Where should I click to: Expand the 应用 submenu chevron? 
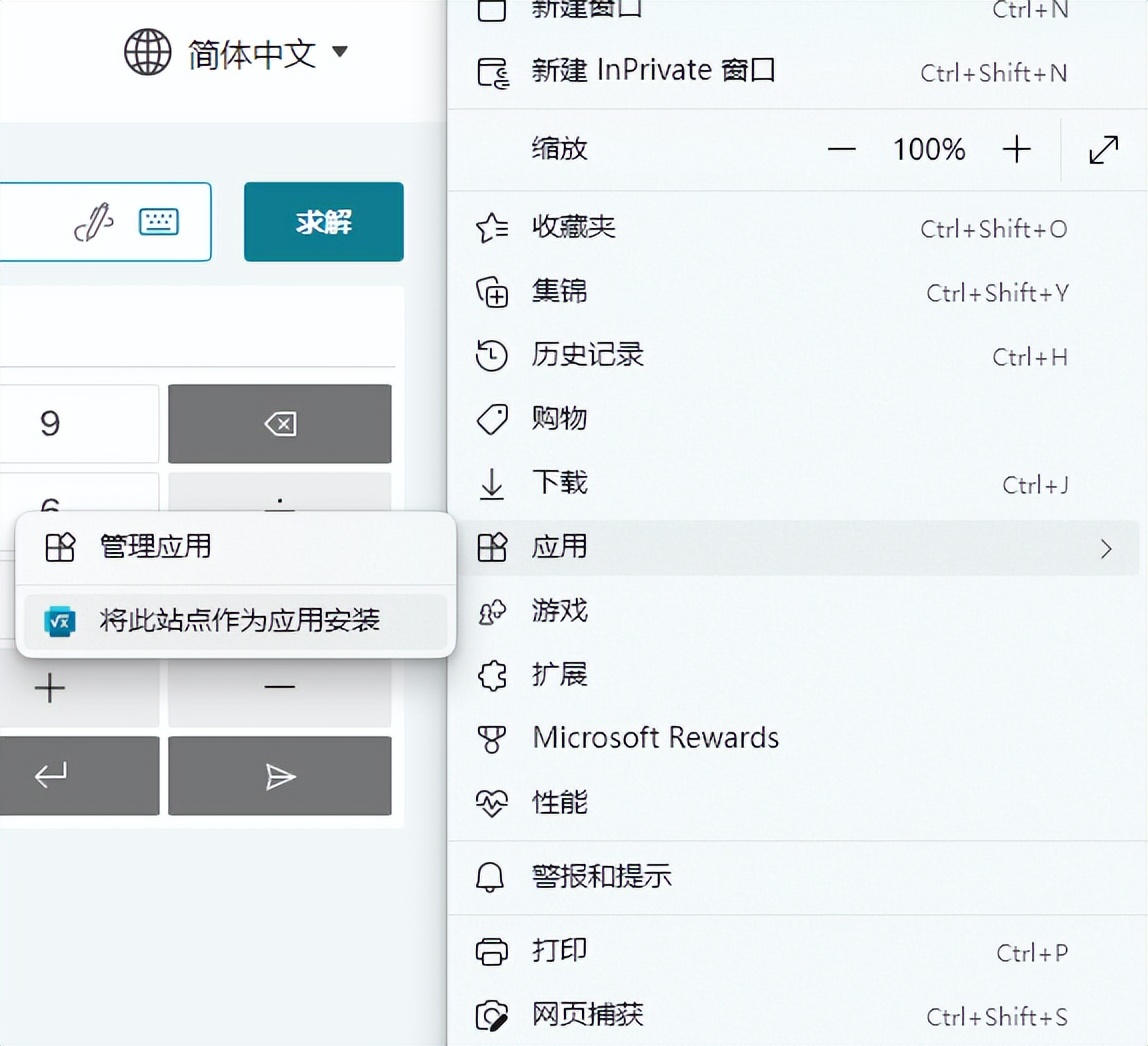coord(1106,549)
